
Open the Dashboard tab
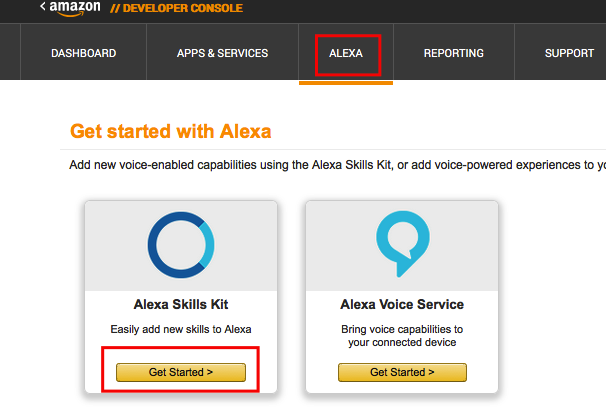84,53
